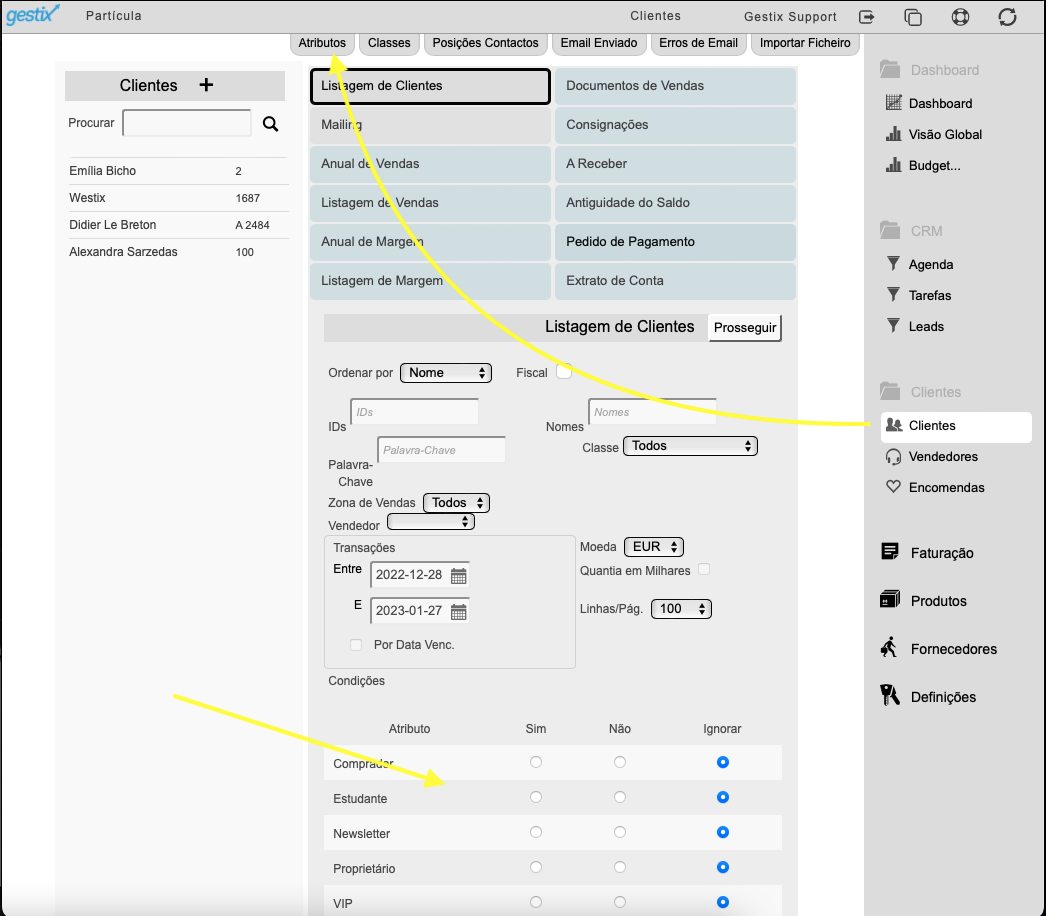1046x916 pixels.
Task: Select Não for Comprador attribute
Action: [620, 762]
